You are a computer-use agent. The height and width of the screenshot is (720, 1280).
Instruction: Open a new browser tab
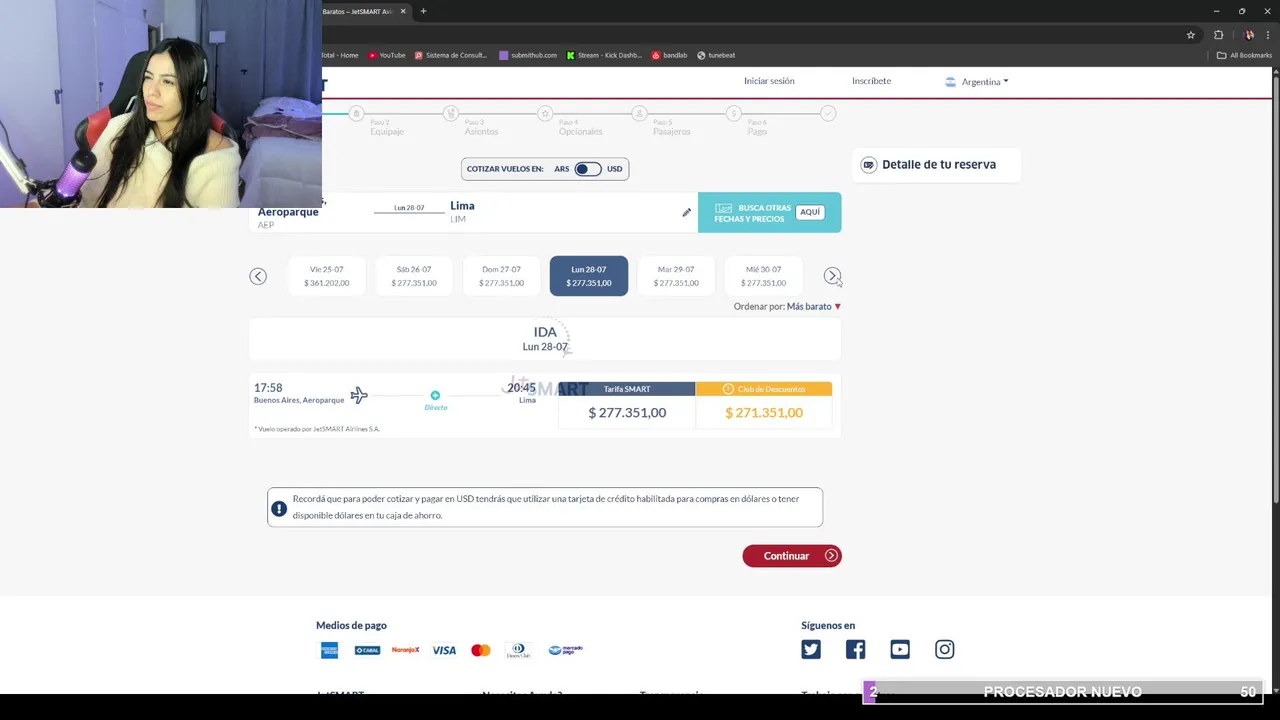[423, 11]
